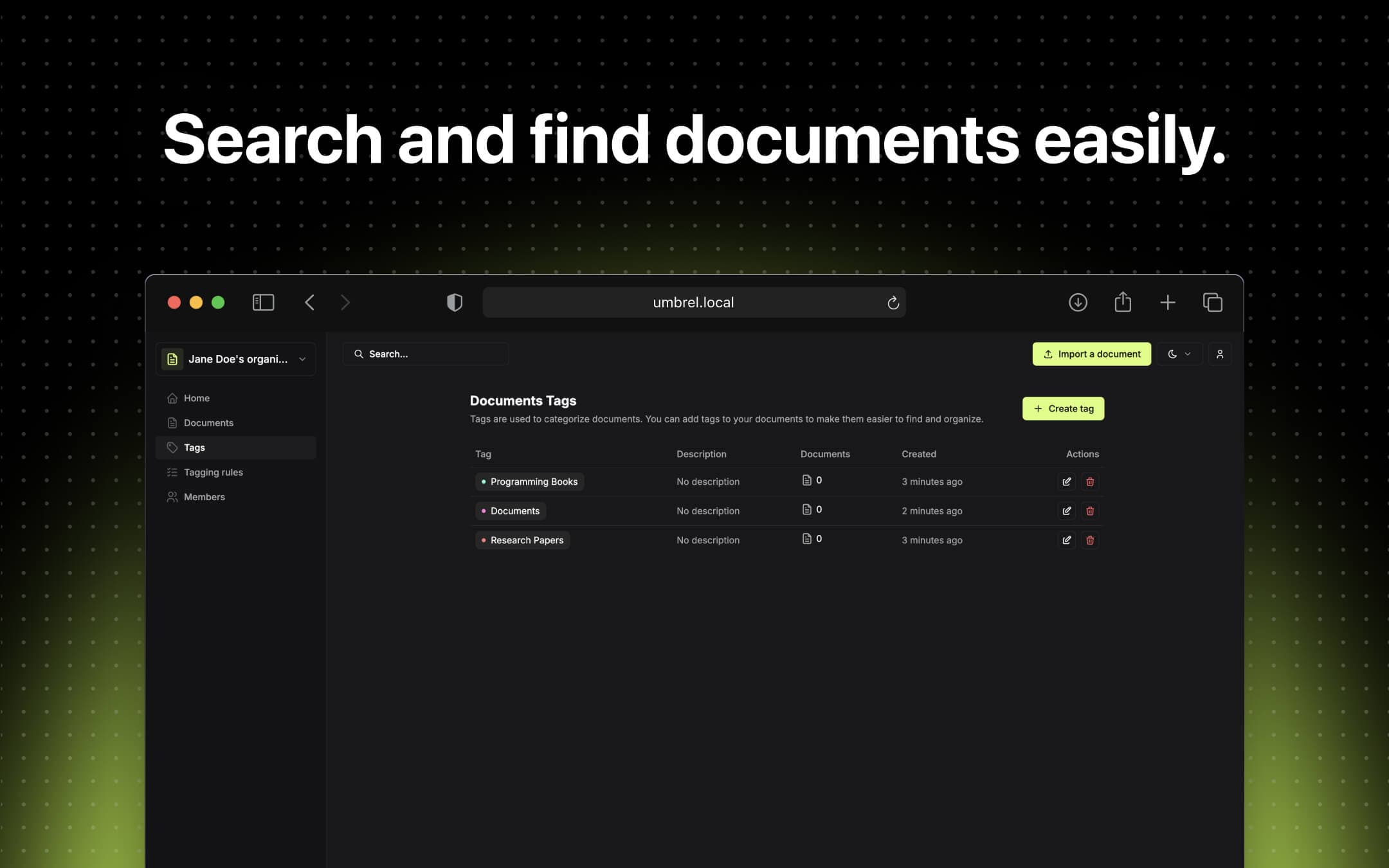Open Safari downloads
1389x868 pixels.
(1078, 302)
